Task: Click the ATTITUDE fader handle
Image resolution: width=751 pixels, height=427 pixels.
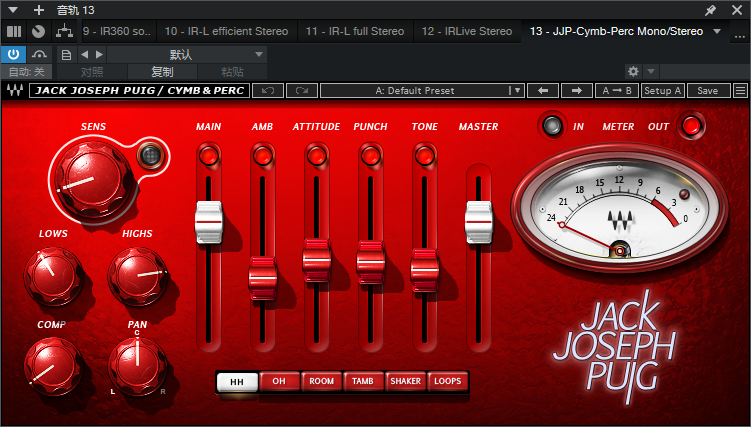Action: click(x=317, y=260)
